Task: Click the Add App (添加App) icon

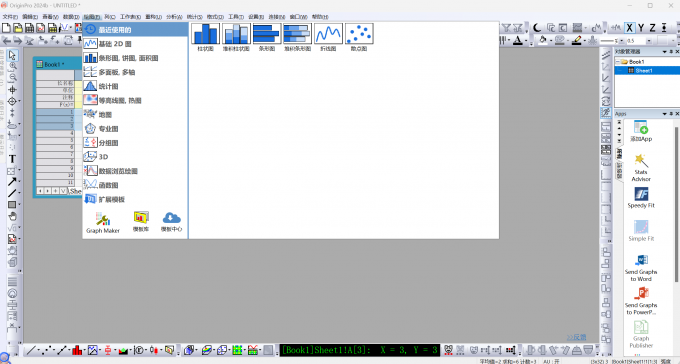Action: (641, 131)
